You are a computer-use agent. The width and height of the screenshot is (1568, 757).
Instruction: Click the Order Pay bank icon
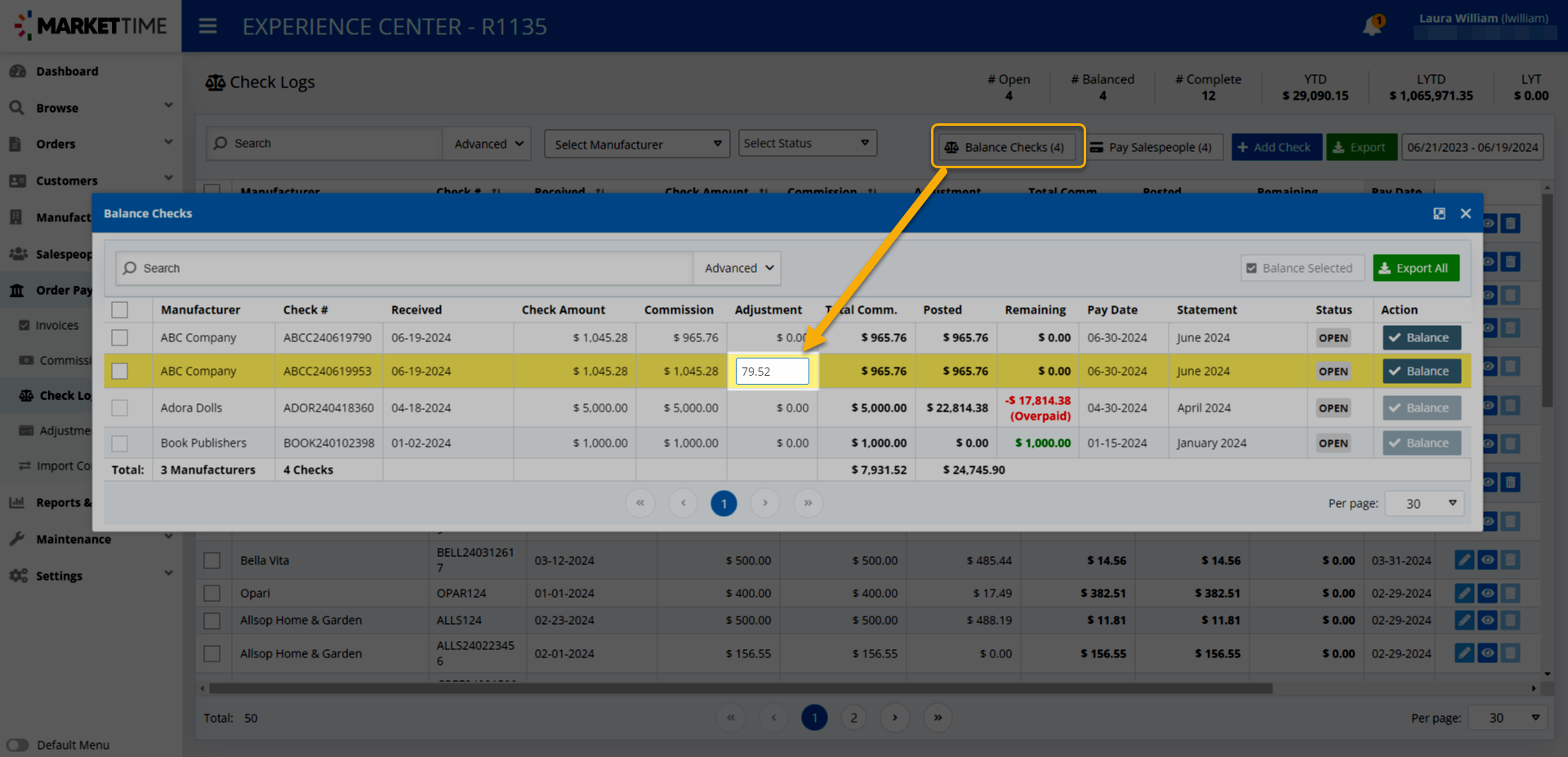point(17,290)
